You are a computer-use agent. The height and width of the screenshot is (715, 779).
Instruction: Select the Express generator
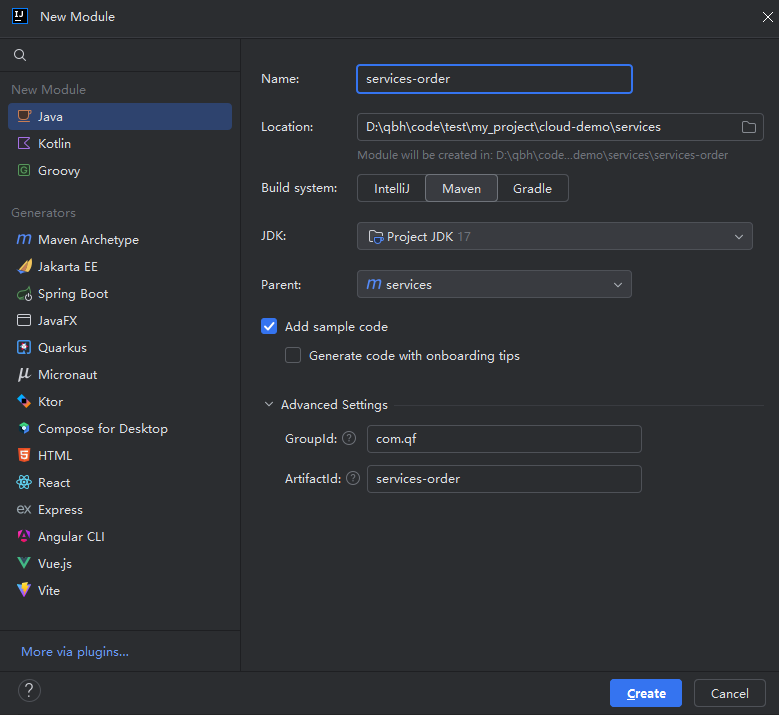click(120, 509)
